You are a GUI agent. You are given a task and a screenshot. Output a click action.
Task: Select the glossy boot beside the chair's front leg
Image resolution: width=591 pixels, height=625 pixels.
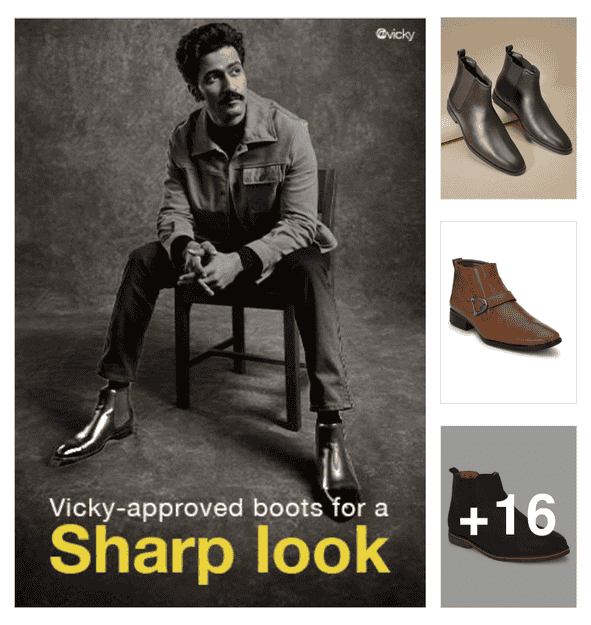[94, 427]
